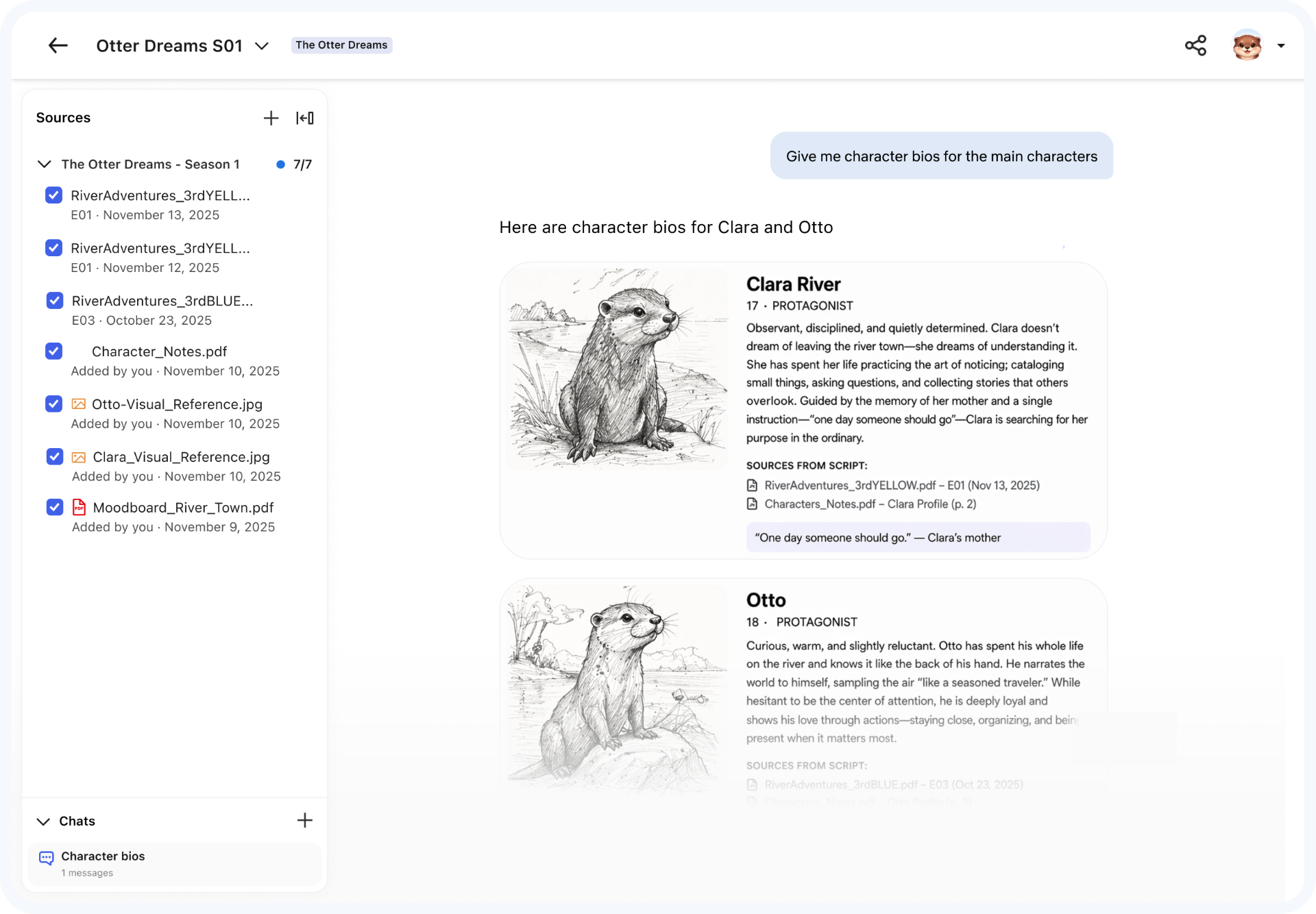Open the Character bios chat
This screenshot has height=914, width=1316.
[175, 863]
